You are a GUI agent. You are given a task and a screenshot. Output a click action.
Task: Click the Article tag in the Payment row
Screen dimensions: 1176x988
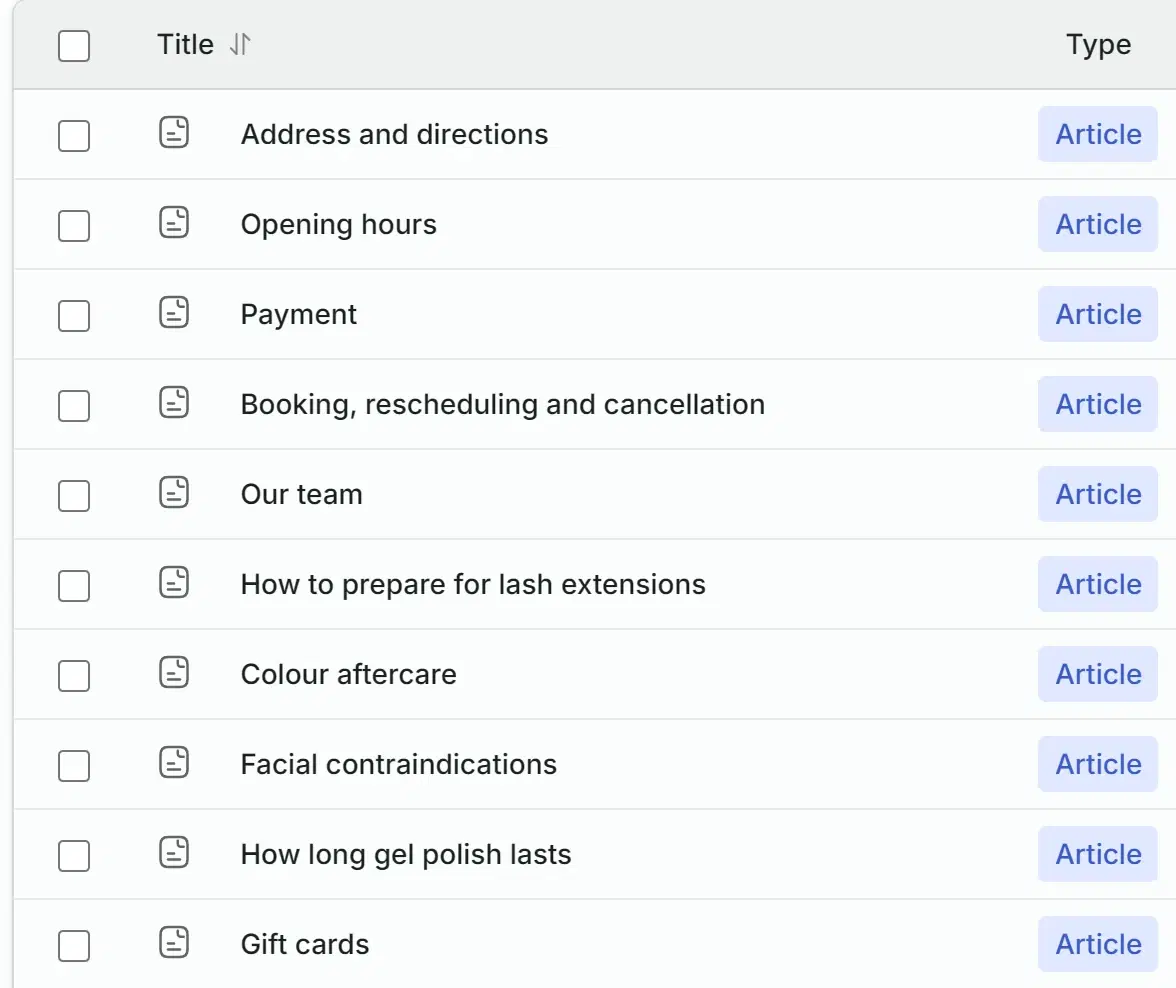click(x=1098, y=314)
